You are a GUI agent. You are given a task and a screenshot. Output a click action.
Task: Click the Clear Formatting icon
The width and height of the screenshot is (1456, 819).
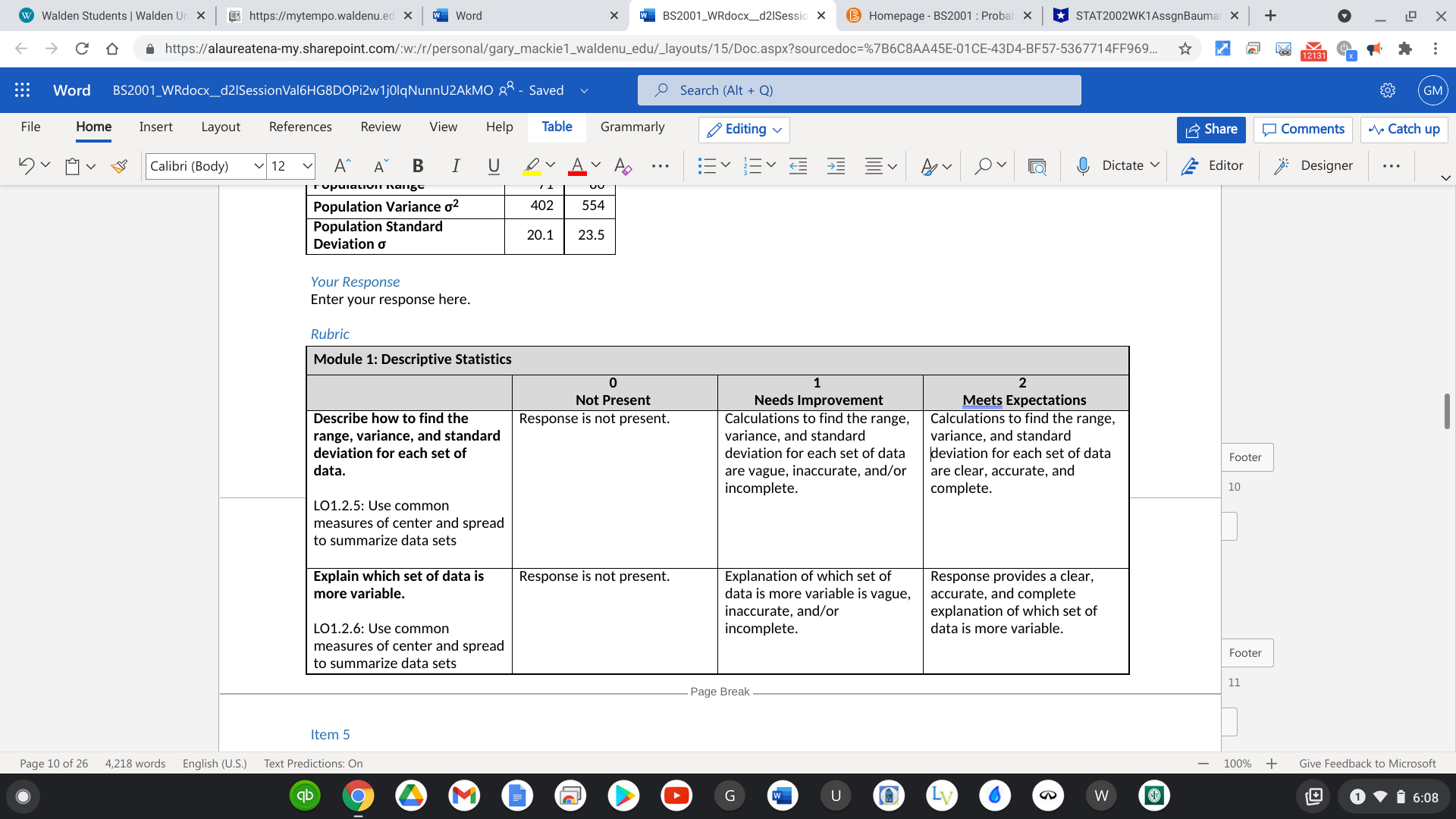click(x=623, y=166)
